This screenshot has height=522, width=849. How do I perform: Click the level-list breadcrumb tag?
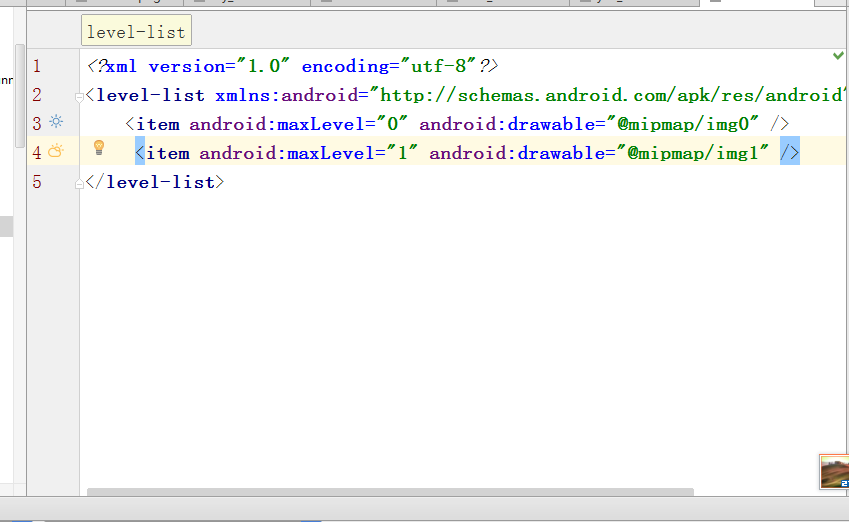click(x=136, y=31)
